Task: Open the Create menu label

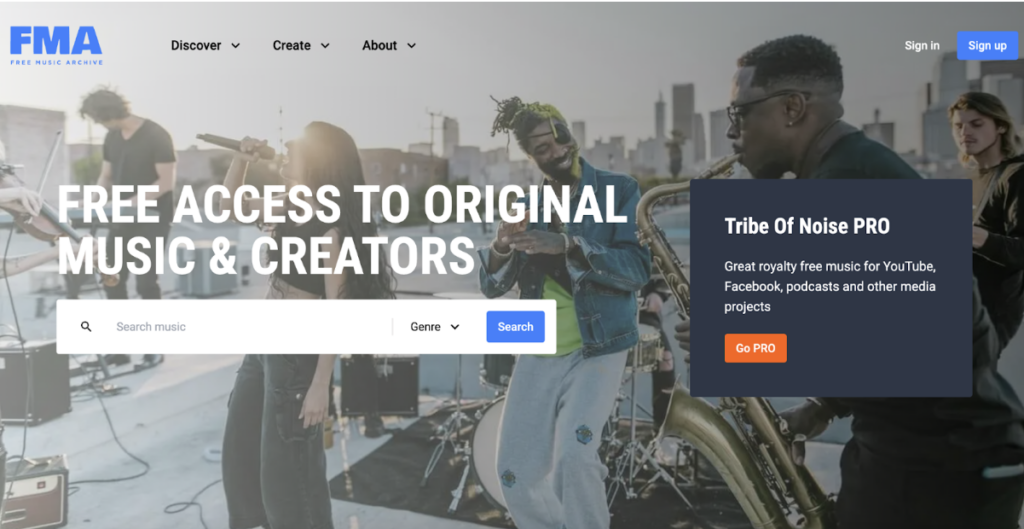Action: point(291,46)
